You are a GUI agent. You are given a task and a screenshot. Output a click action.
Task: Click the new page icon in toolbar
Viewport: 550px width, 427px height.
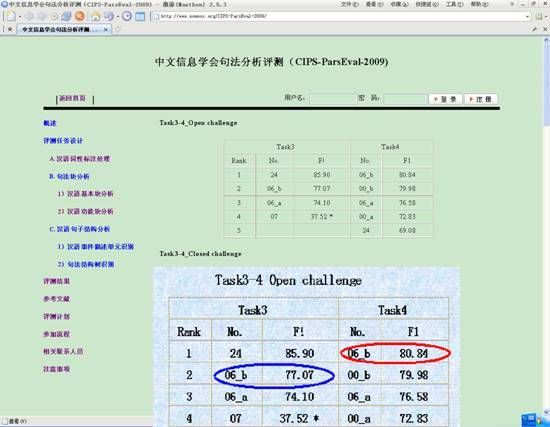(11, 16)
